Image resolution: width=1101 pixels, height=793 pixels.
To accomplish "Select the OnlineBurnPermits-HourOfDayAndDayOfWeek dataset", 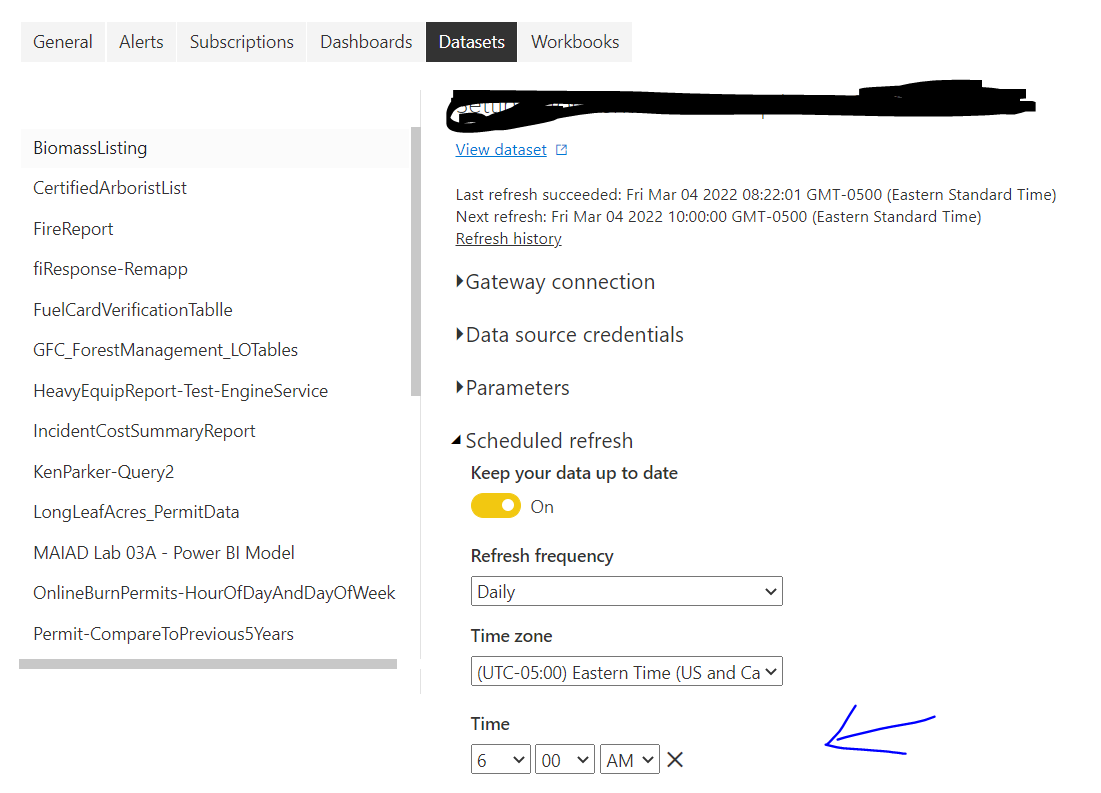I will click(215, 593).
